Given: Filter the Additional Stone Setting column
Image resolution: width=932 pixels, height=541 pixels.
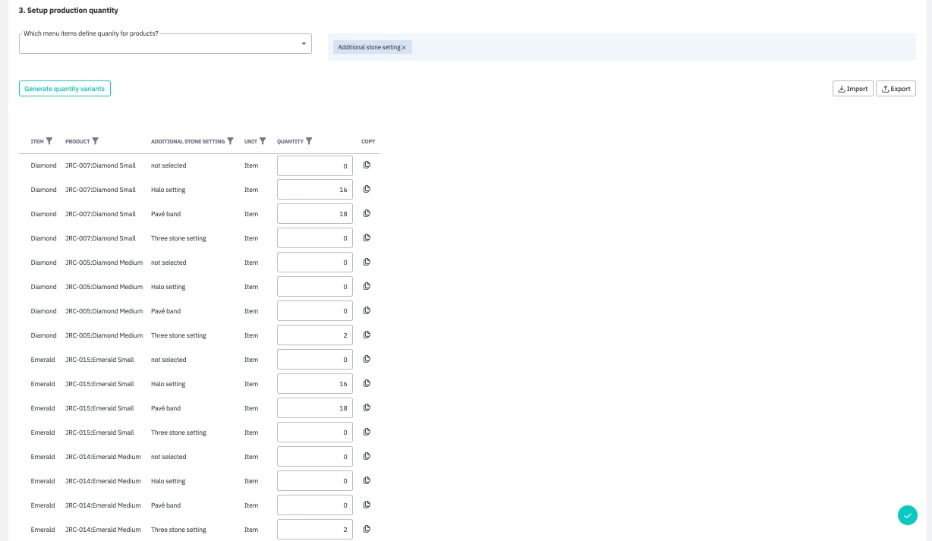Looking at the screenshot, I should tap(230, 141).
